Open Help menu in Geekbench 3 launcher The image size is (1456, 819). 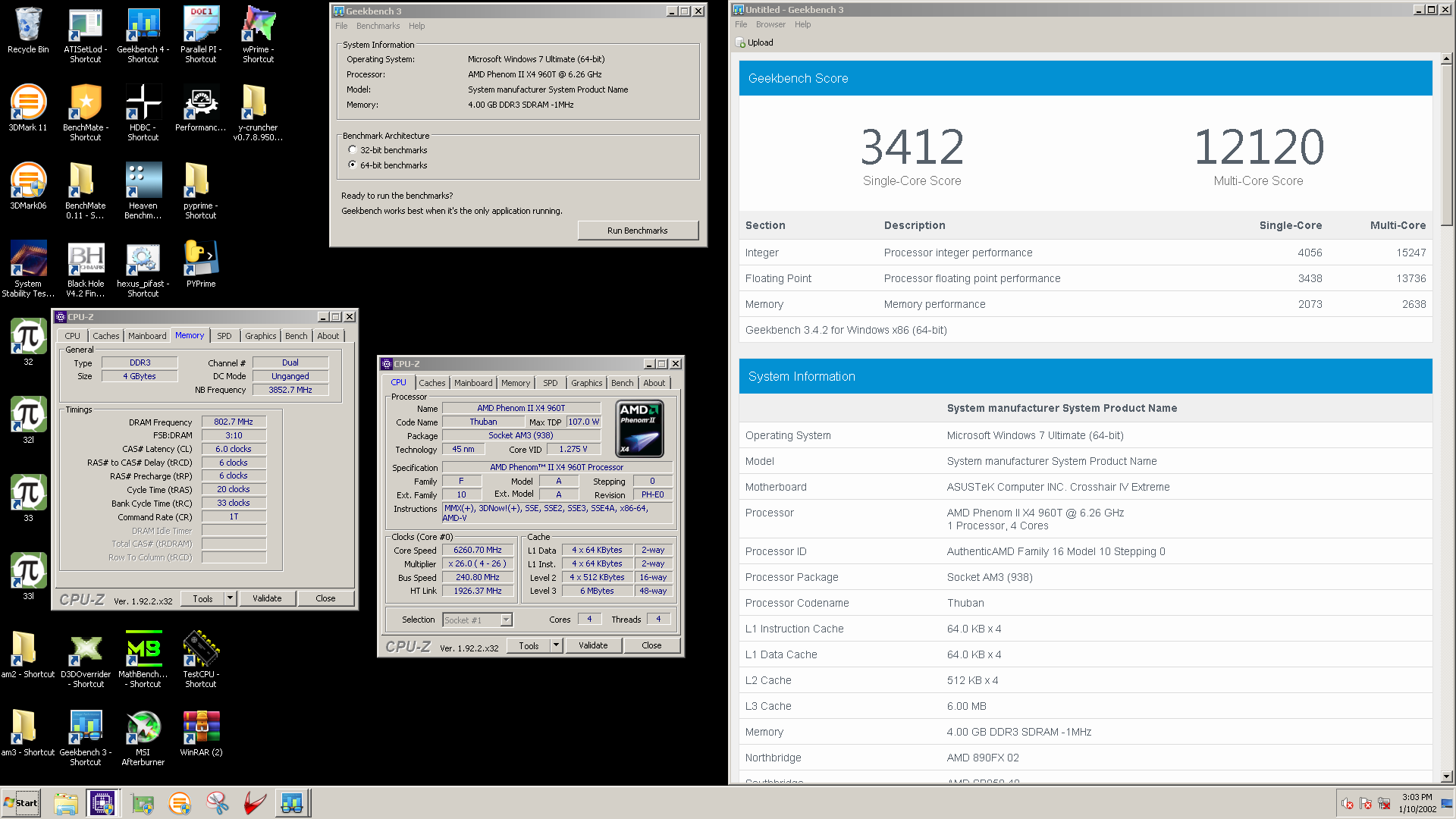click(417, 26)
